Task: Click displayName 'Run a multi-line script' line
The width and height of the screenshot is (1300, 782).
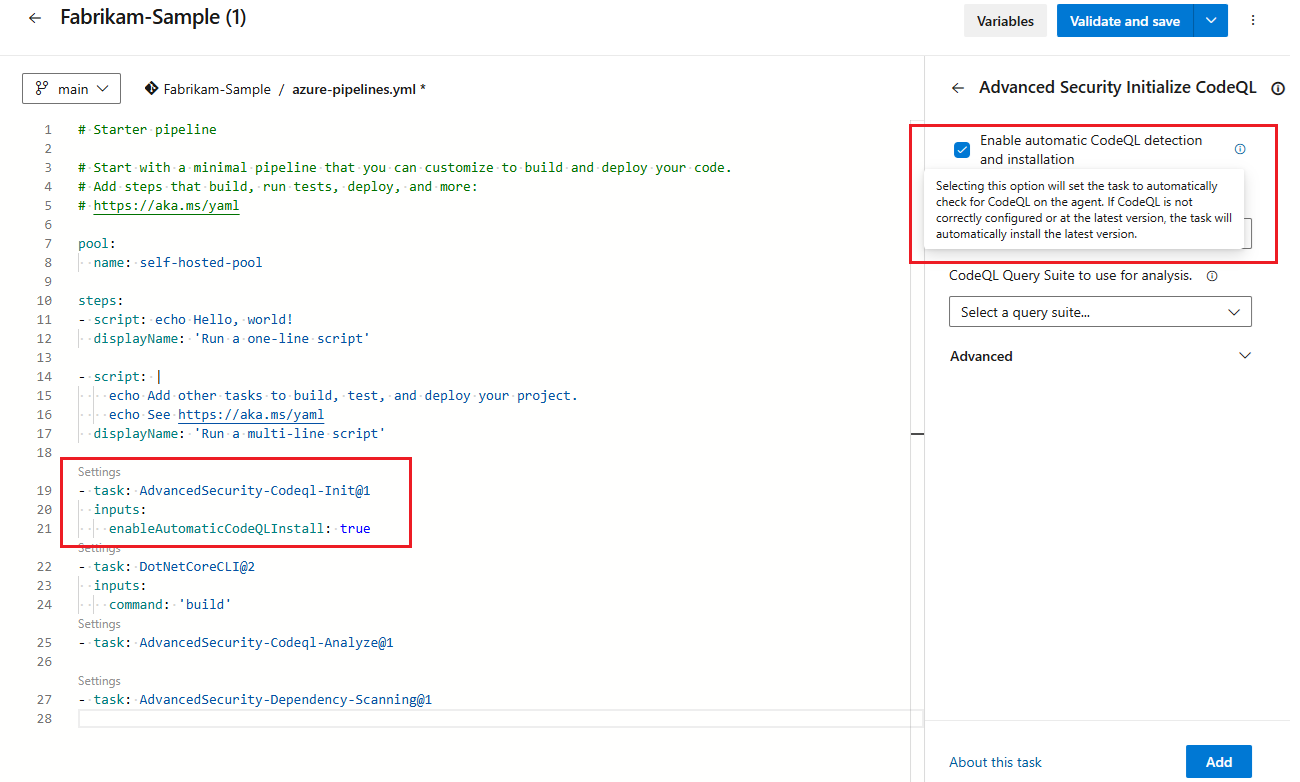Action: (239, 433)
